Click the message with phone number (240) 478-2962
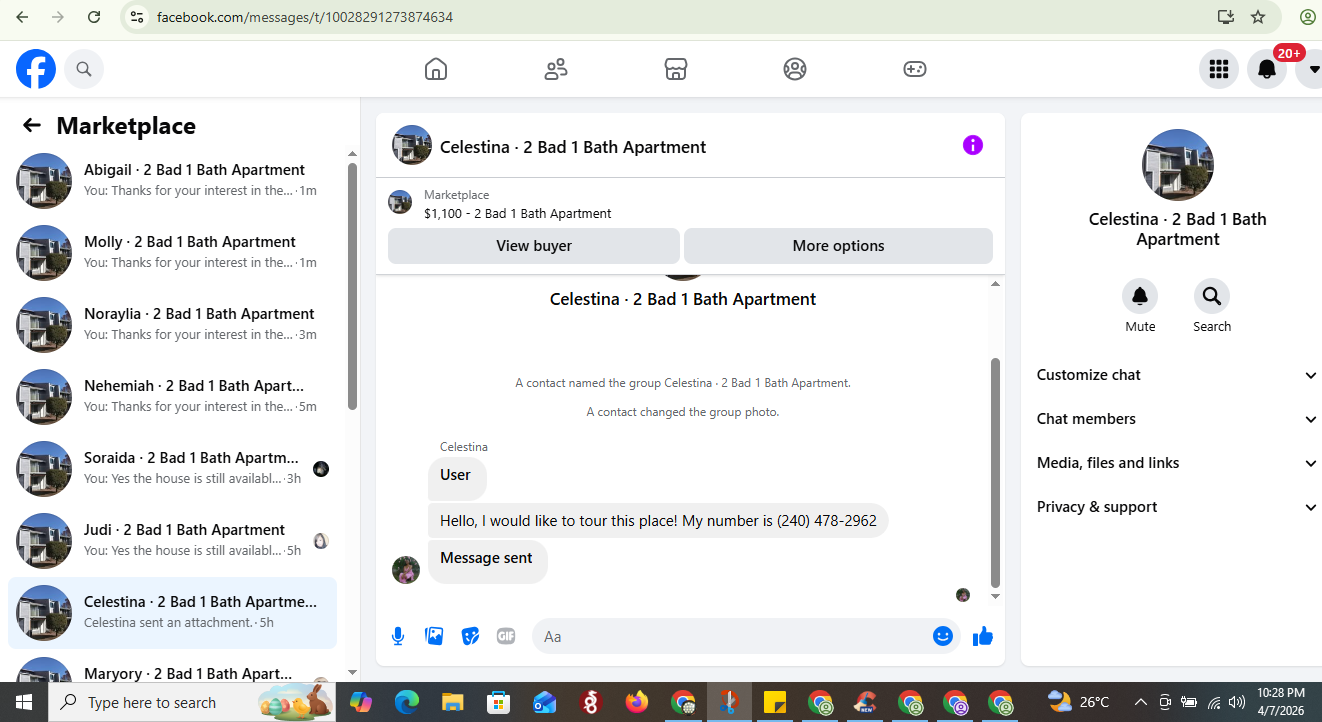The image size is (1322, 722). pyautogui.click(x=658, y=521)
